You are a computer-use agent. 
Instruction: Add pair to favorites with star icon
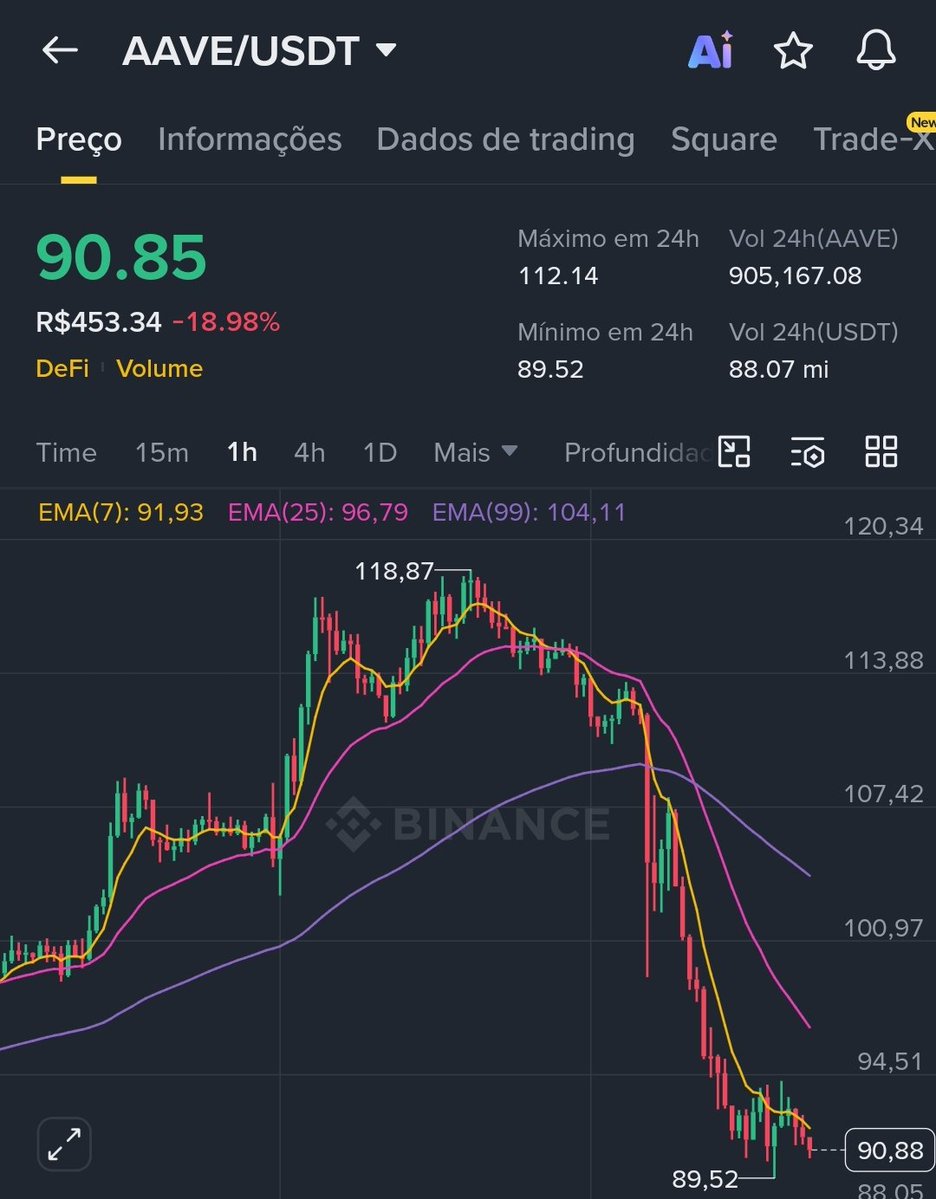click(x=793, y=51)
